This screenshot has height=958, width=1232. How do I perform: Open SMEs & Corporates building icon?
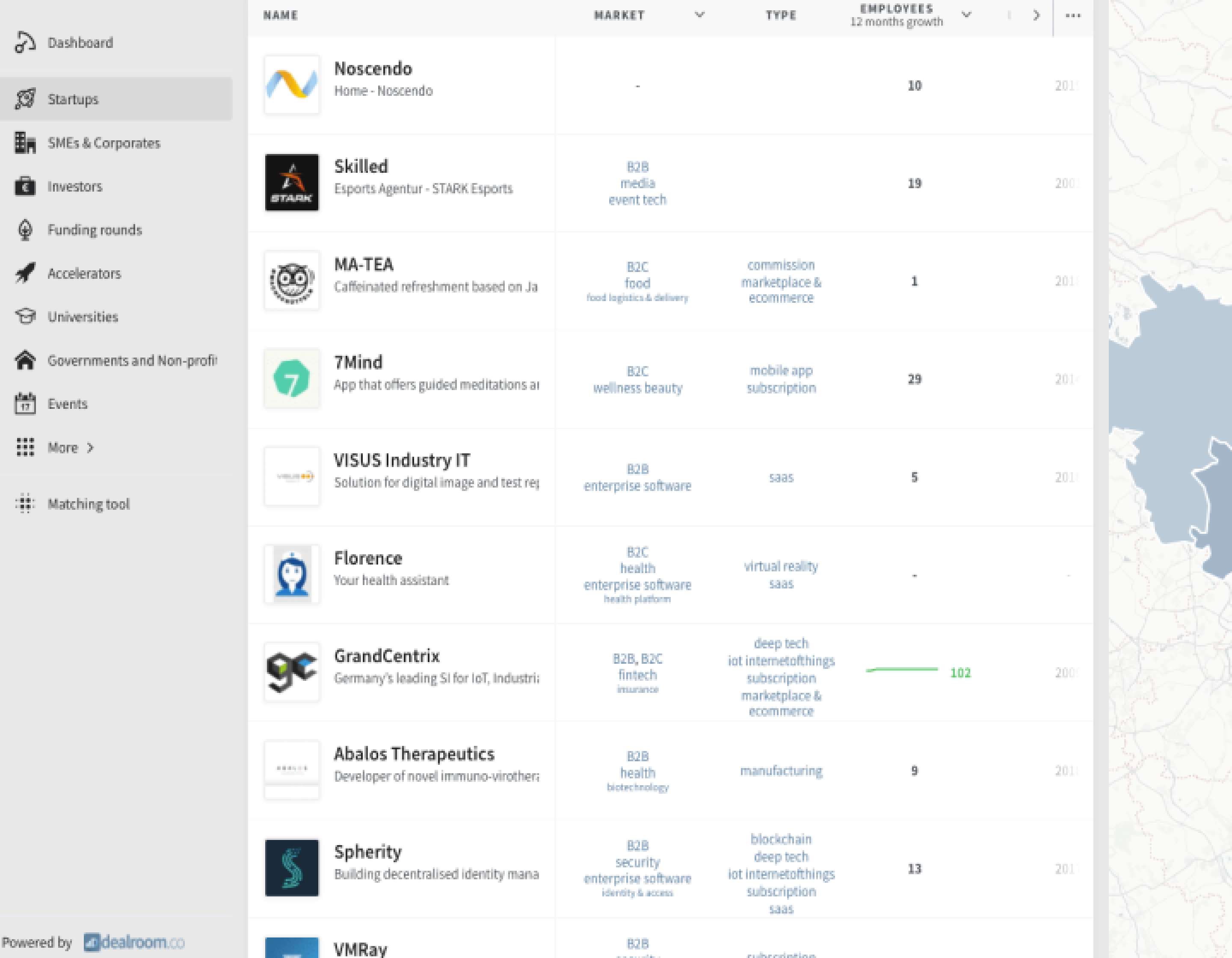click(25, 143)
